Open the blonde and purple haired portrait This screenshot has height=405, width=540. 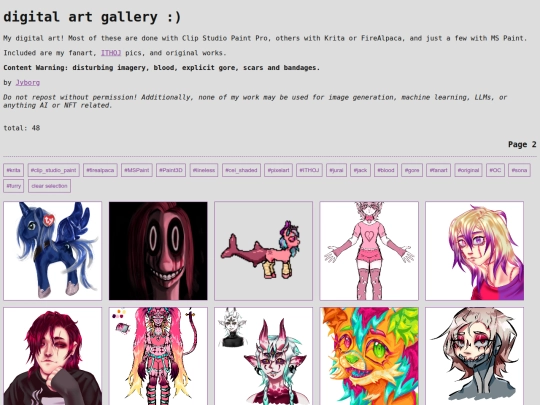pyautogui.click(x=475, y=251)
